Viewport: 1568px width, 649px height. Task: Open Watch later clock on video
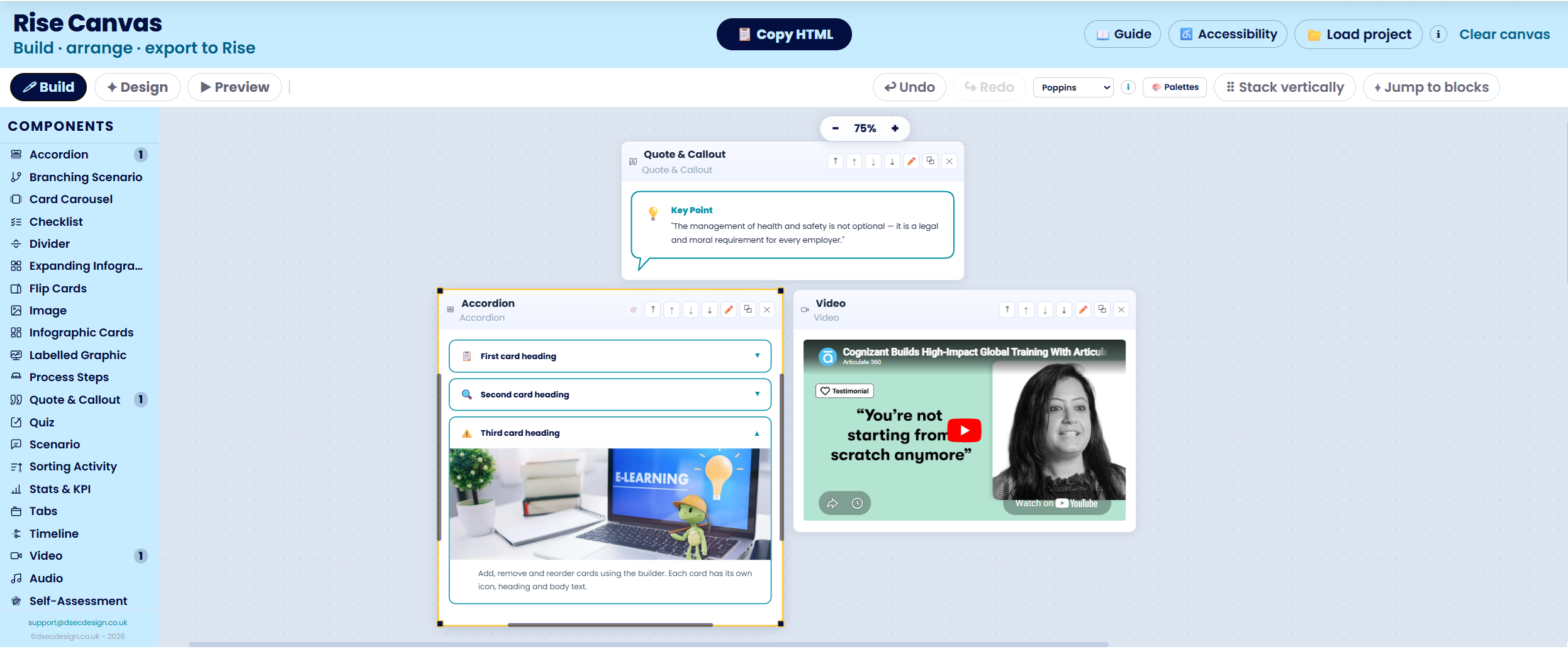tap(857, 504)
